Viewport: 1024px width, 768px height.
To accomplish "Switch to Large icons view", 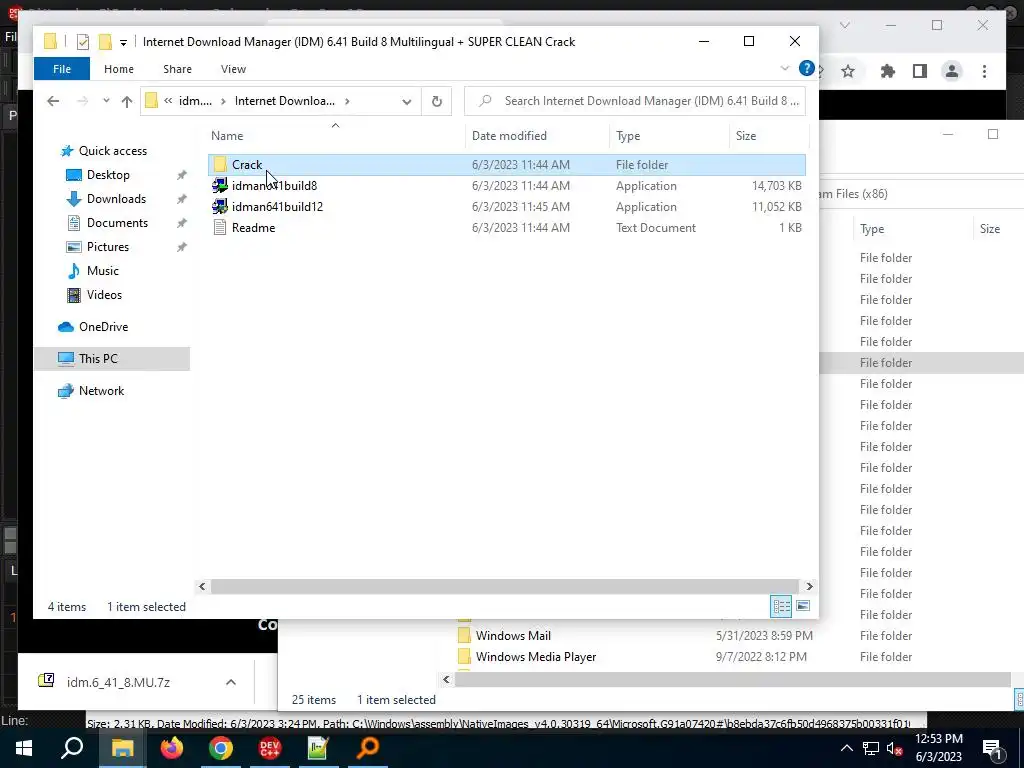I will (x=803, y=607).
